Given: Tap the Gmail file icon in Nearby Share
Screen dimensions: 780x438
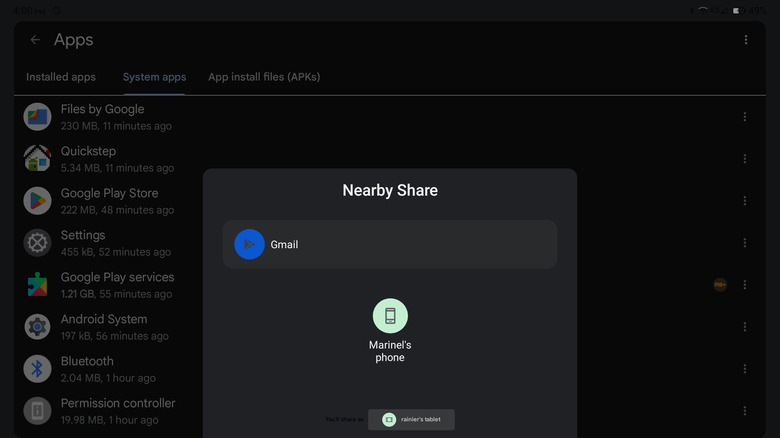Looking at the screenshot, I should [x=249, y=244].
